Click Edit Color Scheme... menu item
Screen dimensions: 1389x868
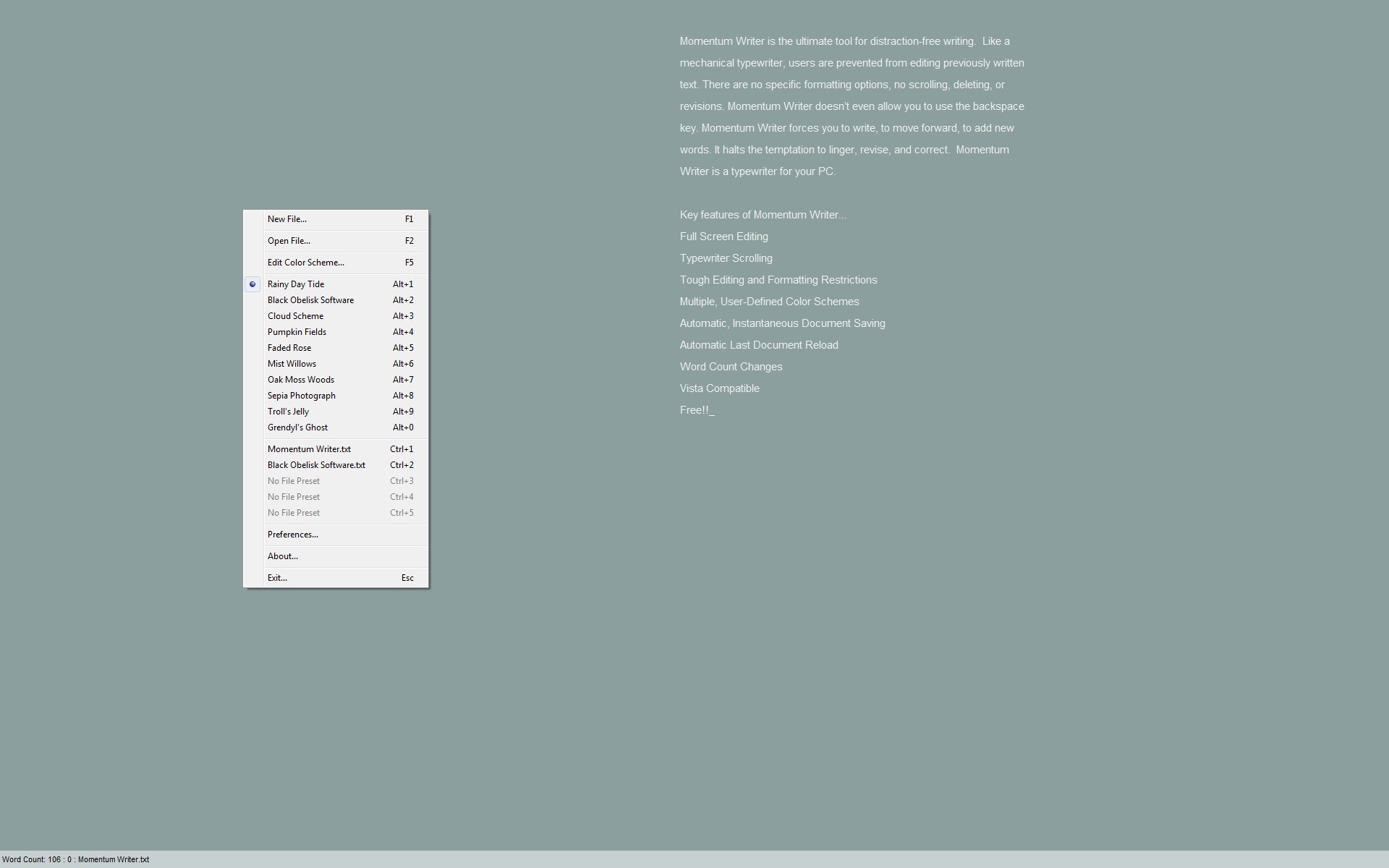306,263
